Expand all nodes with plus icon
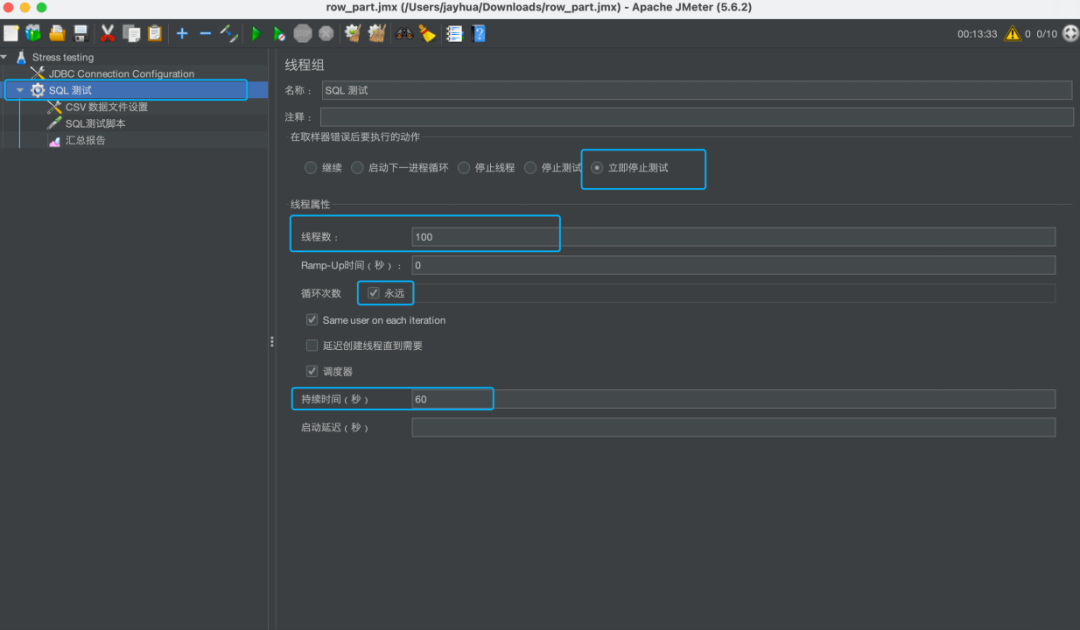1080x630 pixels. (x=182, y=33)
